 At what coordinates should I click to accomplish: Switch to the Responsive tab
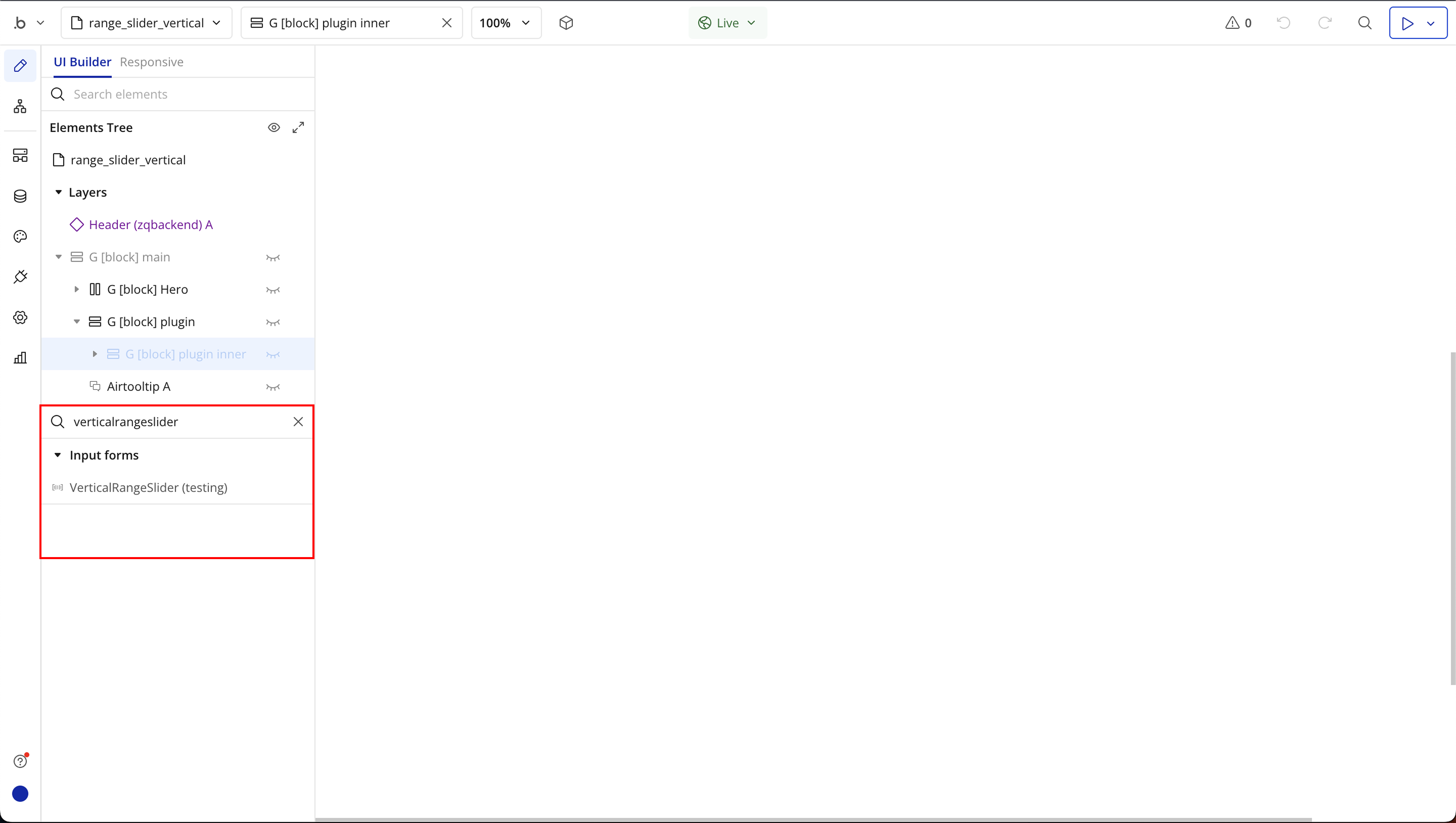151,62
